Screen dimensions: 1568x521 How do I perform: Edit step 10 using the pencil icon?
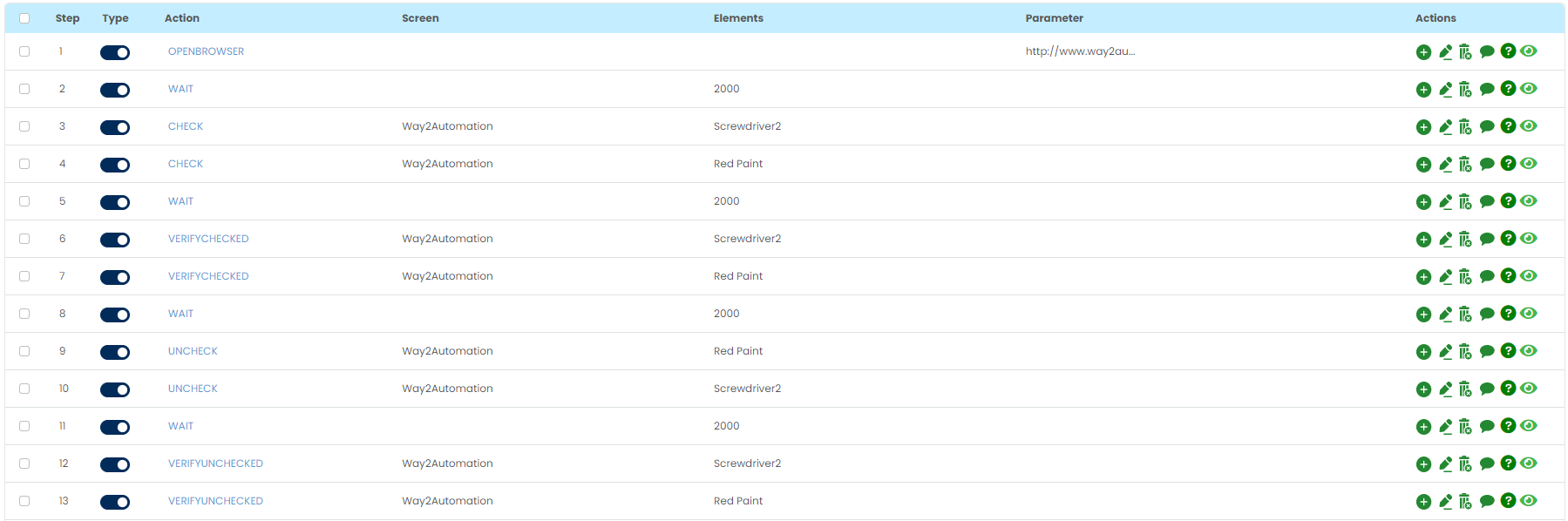tap(1445, 389)
